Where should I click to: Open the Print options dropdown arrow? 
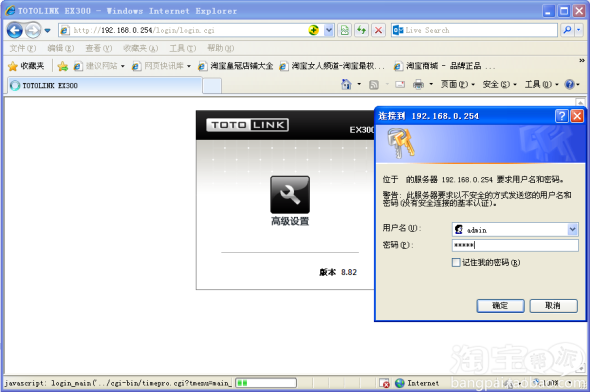[431, 84]
